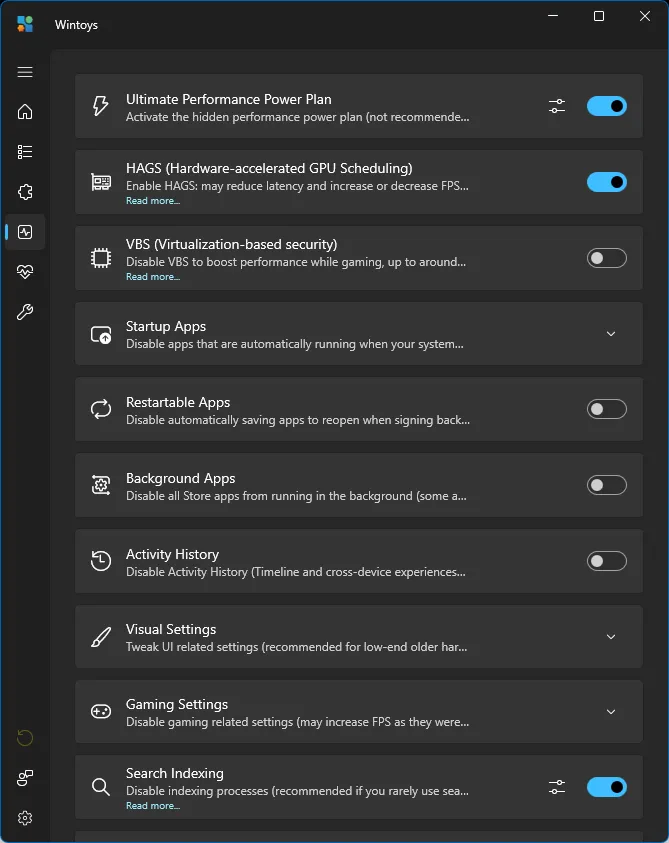
Task: Expand the Startup Apps section
Action: (x=611, y=334)
